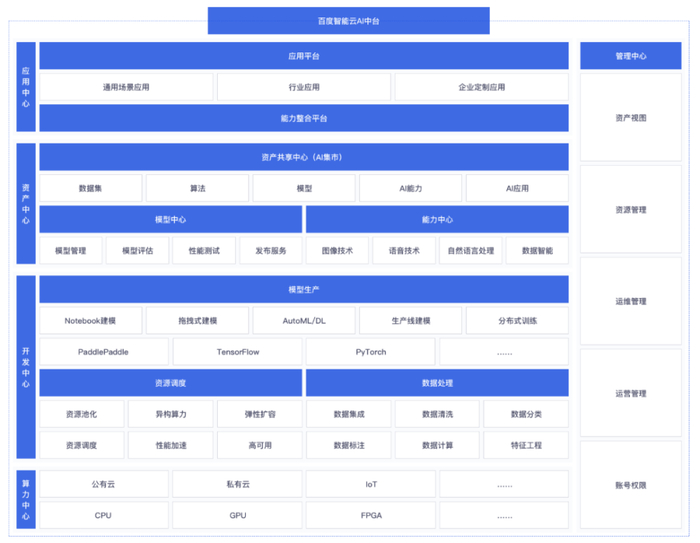
Task: Click the PaddlePaddle framework box
Action: (x=104, y=352)
